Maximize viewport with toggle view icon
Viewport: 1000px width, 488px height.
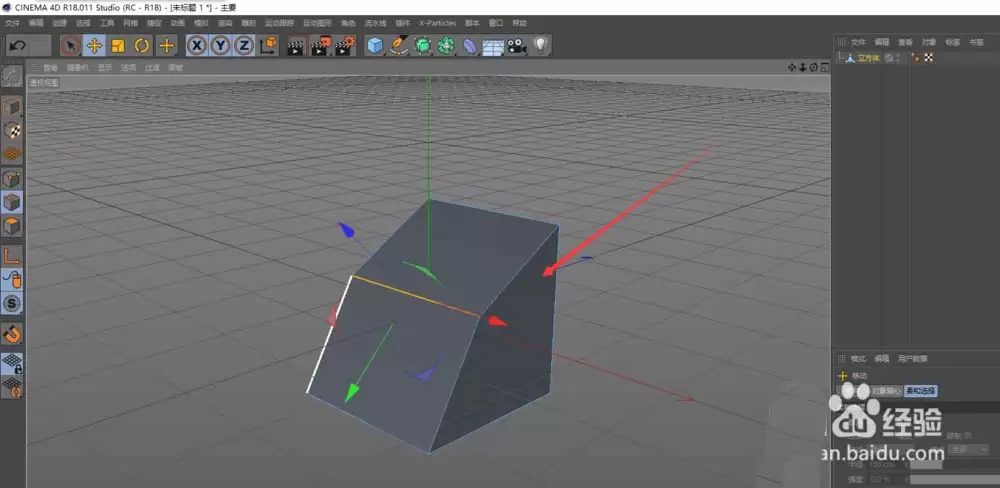pos(824,67)
